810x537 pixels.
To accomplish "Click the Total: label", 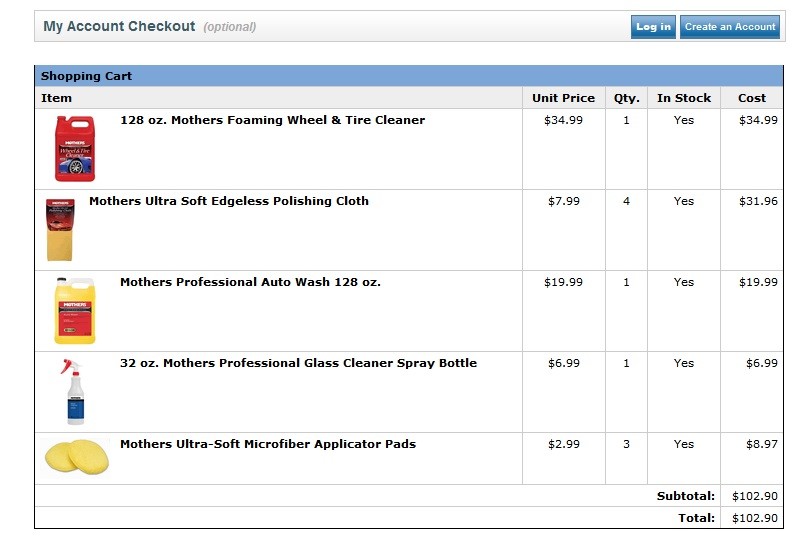I will 696,518.
